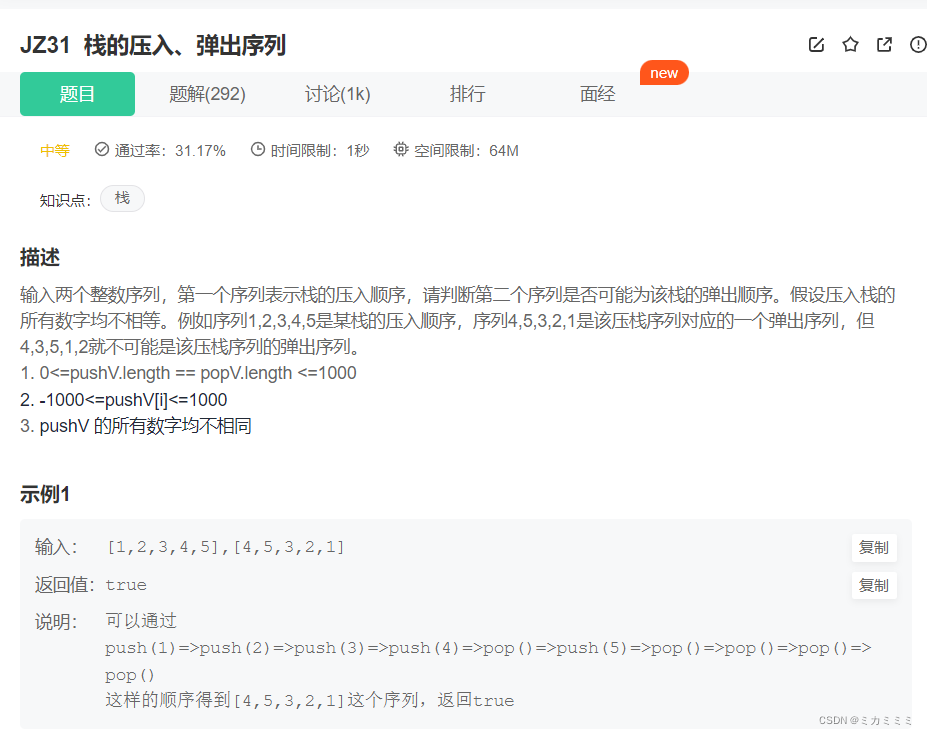Image resolution: width=927 pixels, height=735 pixels.
Task: Open the 排行 ranking tab
Action: 467,93
